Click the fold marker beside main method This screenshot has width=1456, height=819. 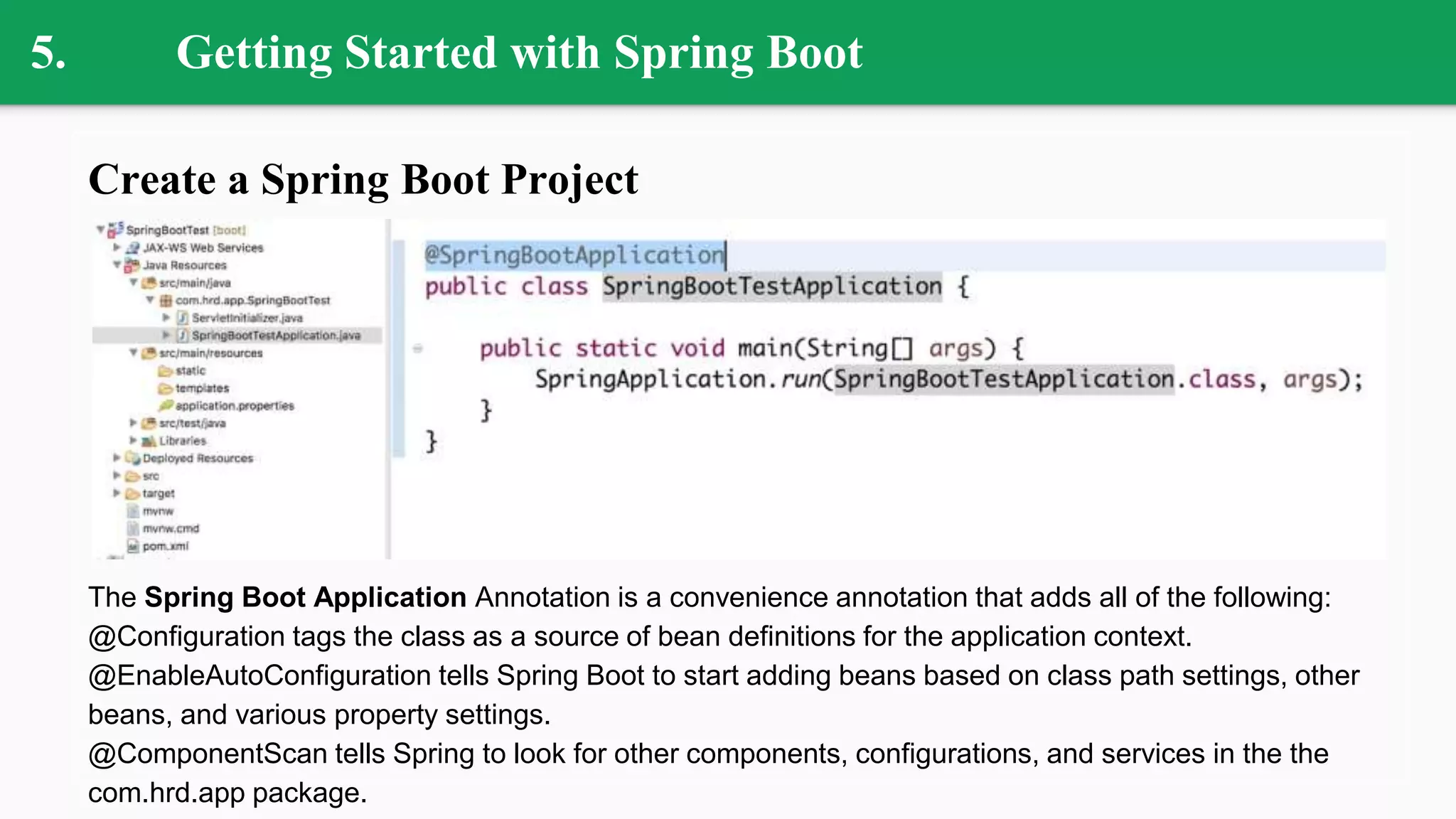(x=418, y=348)
